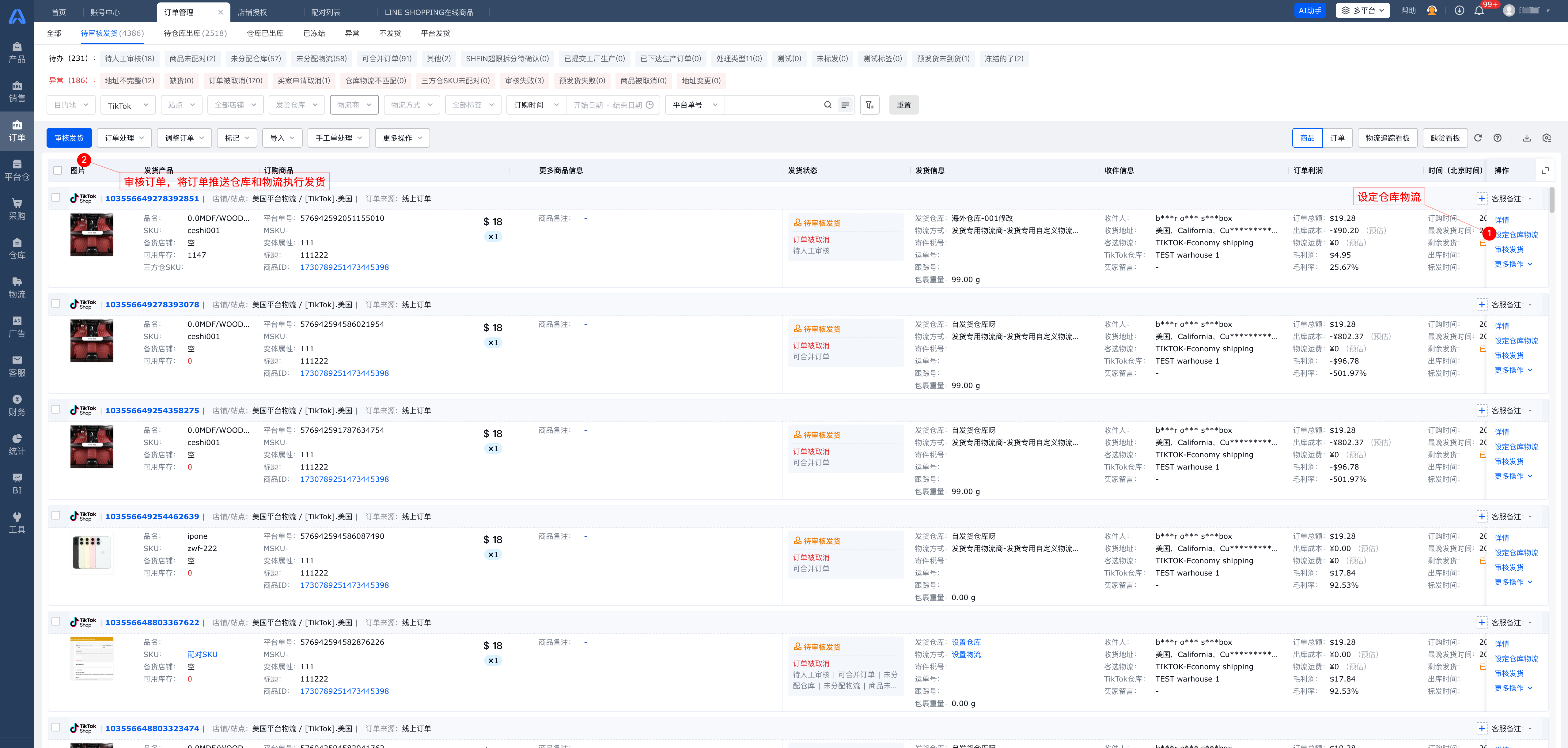This screenshot has width=1568, height=748.
Task: Open the LINE SHOPPING在线商品 tab
Action: [429, 12]
